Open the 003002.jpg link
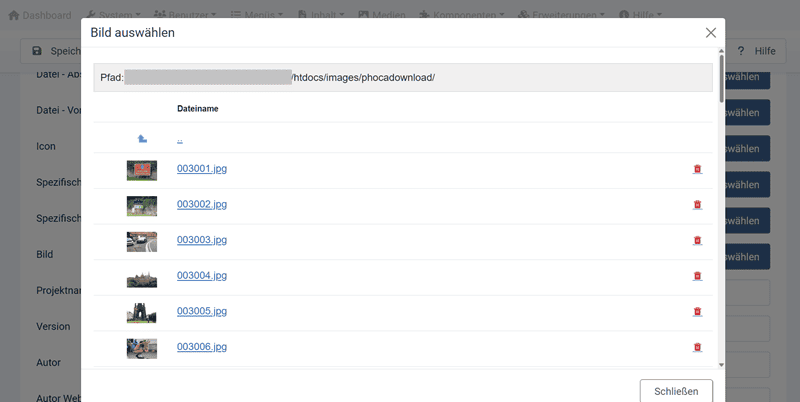 click(202, 204)
